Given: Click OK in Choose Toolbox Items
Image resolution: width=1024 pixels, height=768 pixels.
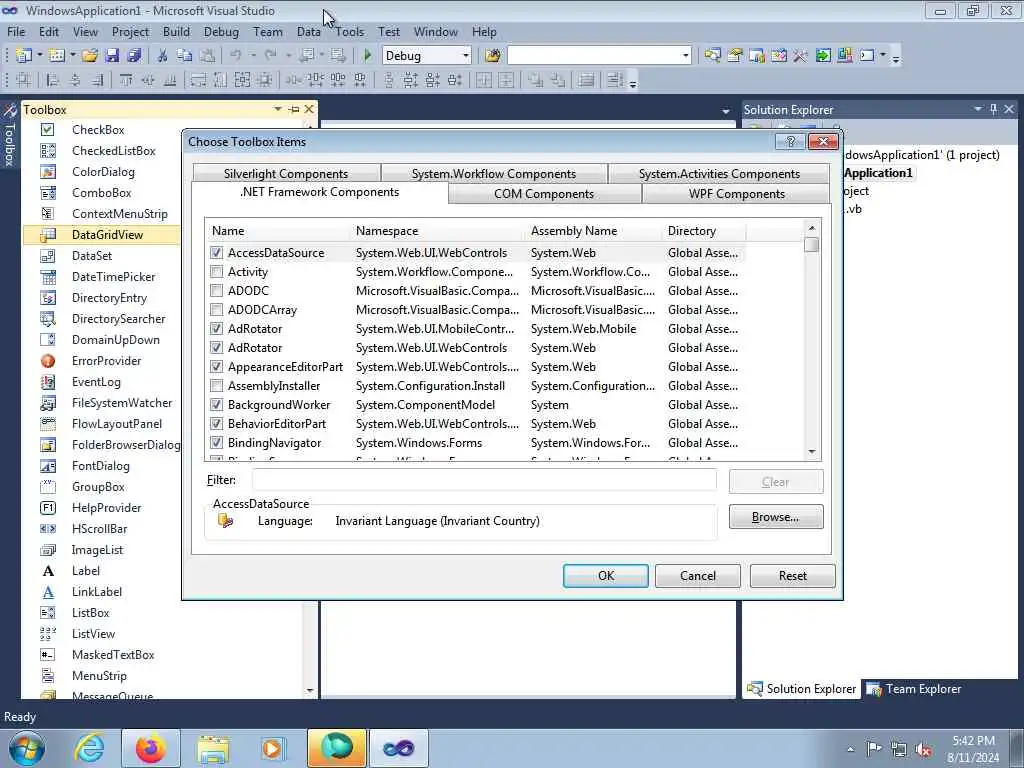Looking at the screenshot, I should point(606,576).
